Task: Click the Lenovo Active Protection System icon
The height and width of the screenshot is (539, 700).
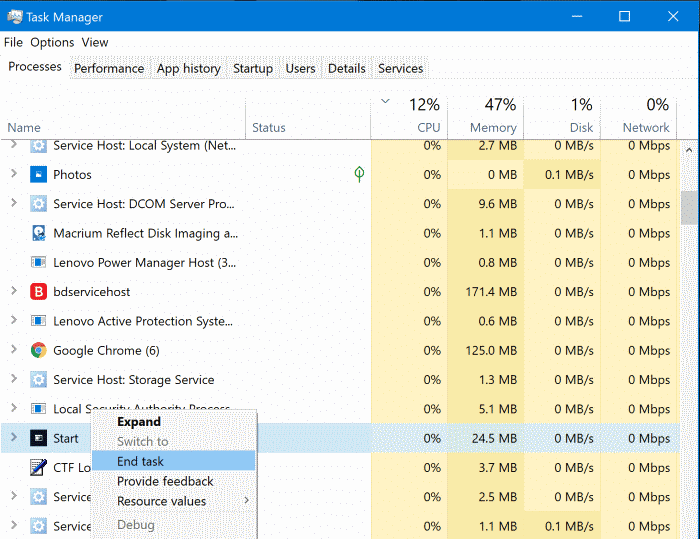Action: click(38, 321)
